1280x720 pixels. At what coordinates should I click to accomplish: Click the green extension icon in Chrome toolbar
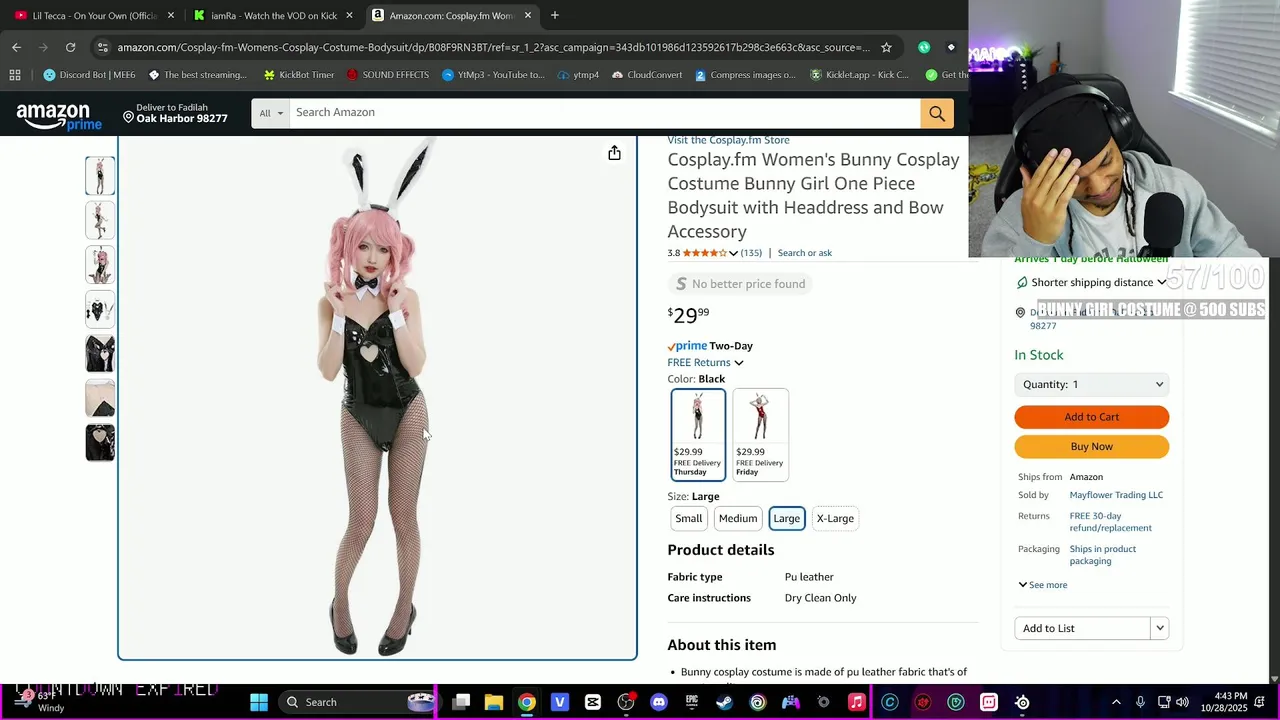(924, 47)
